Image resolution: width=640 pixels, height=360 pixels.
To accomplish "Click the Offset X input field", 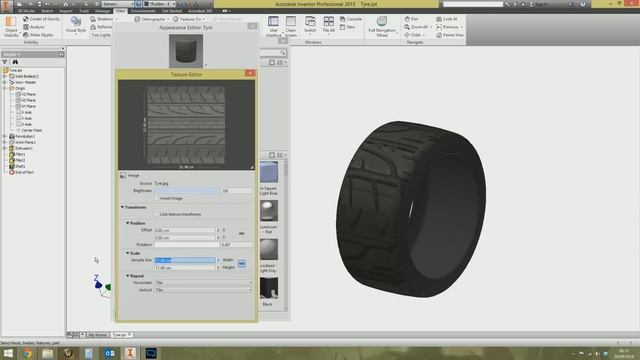I will [185, 231].
